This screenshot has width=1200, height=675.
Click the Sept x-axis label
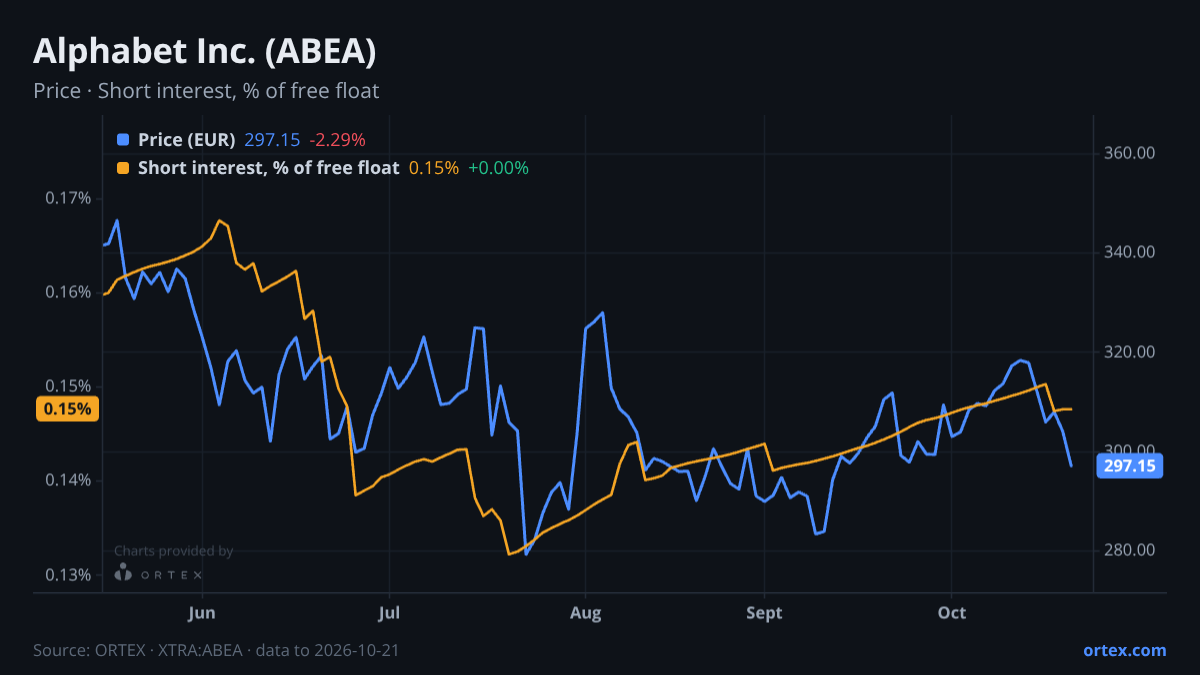pyautogui.click(x=764, y=612)
